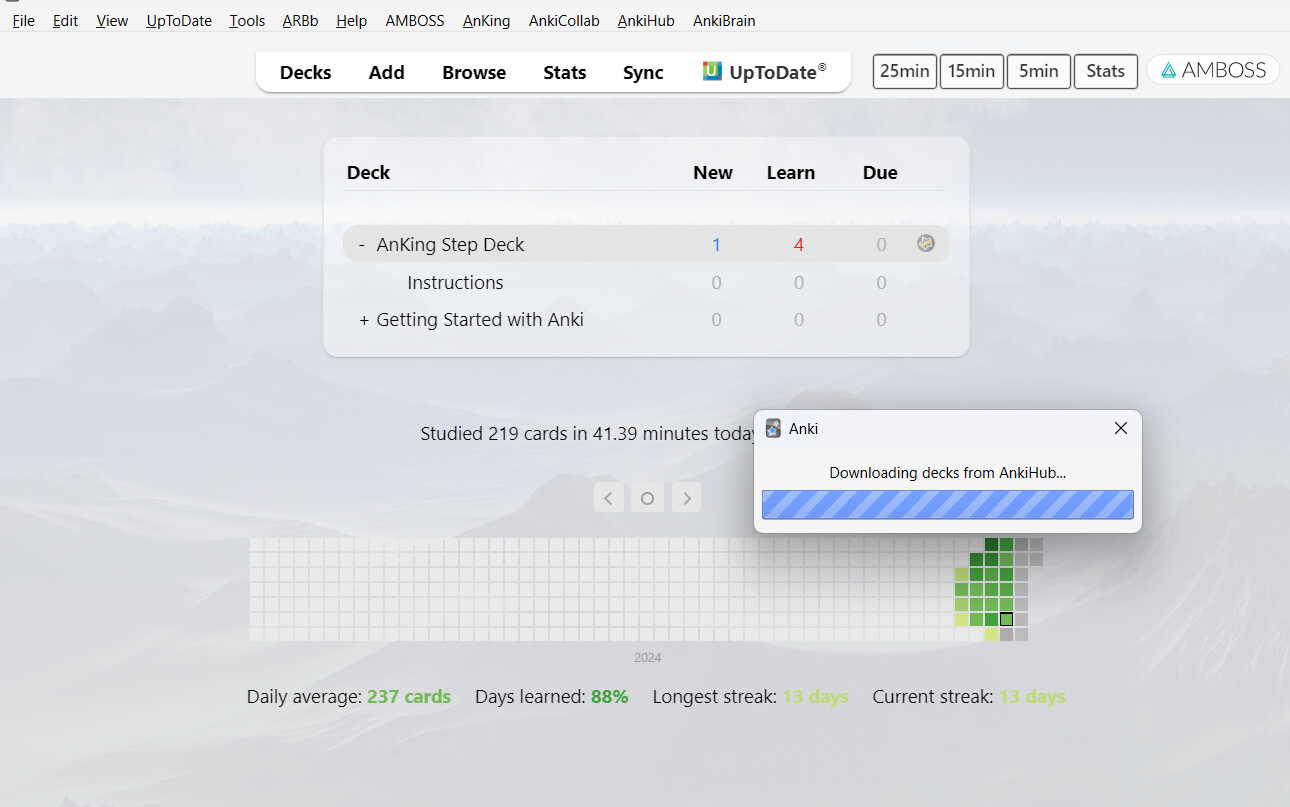Click the AMBOSS logo button
The image size is (1290, 807).
click(1213, 70)
